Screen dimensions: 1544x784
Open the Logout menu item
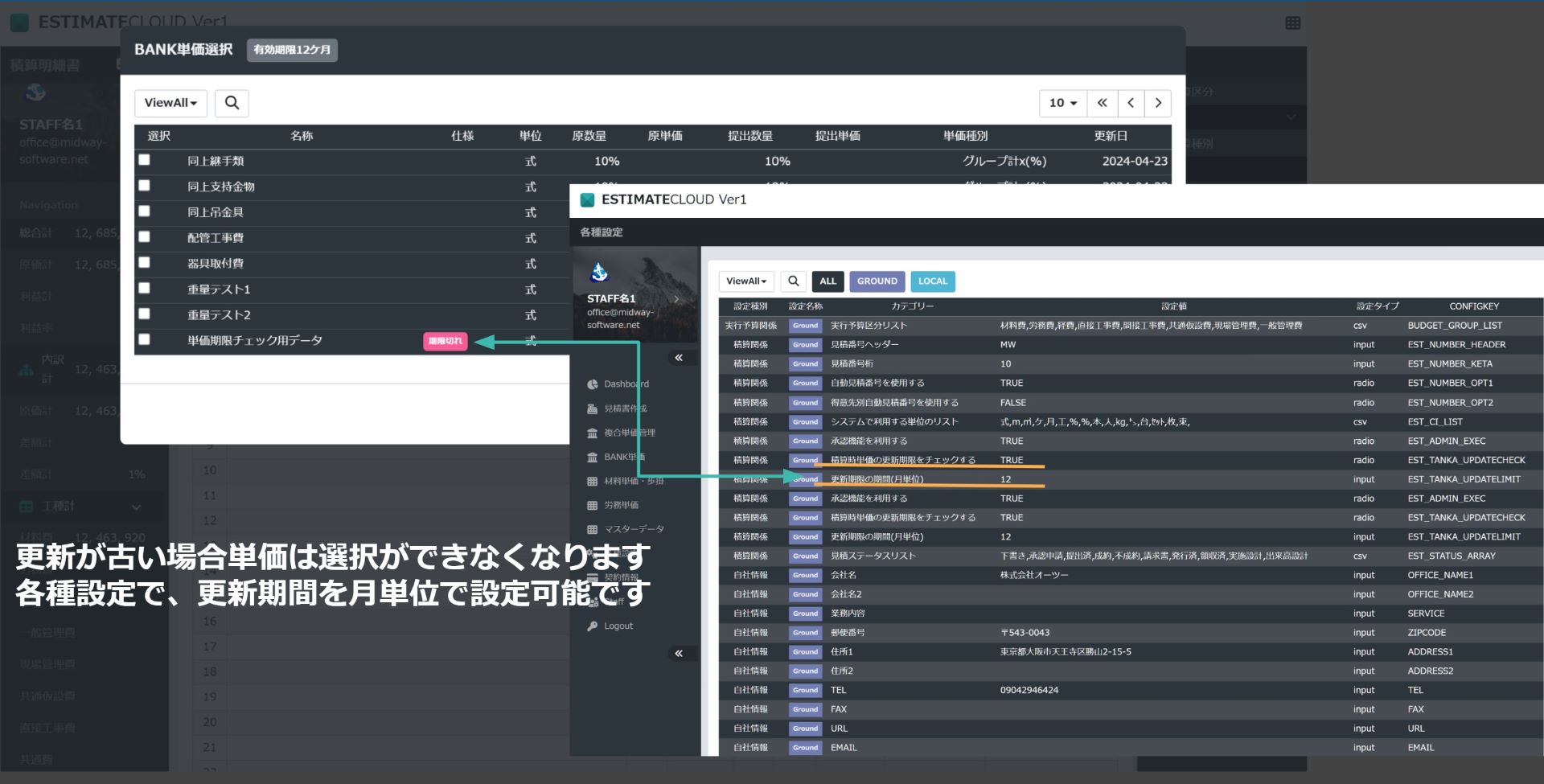coord(618,626)
